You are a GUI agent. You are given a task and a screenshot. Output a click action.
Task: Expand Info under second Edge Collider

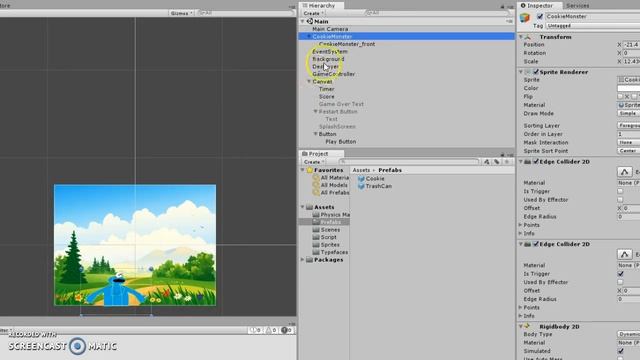pyautogui.click(x=520, y=316)
